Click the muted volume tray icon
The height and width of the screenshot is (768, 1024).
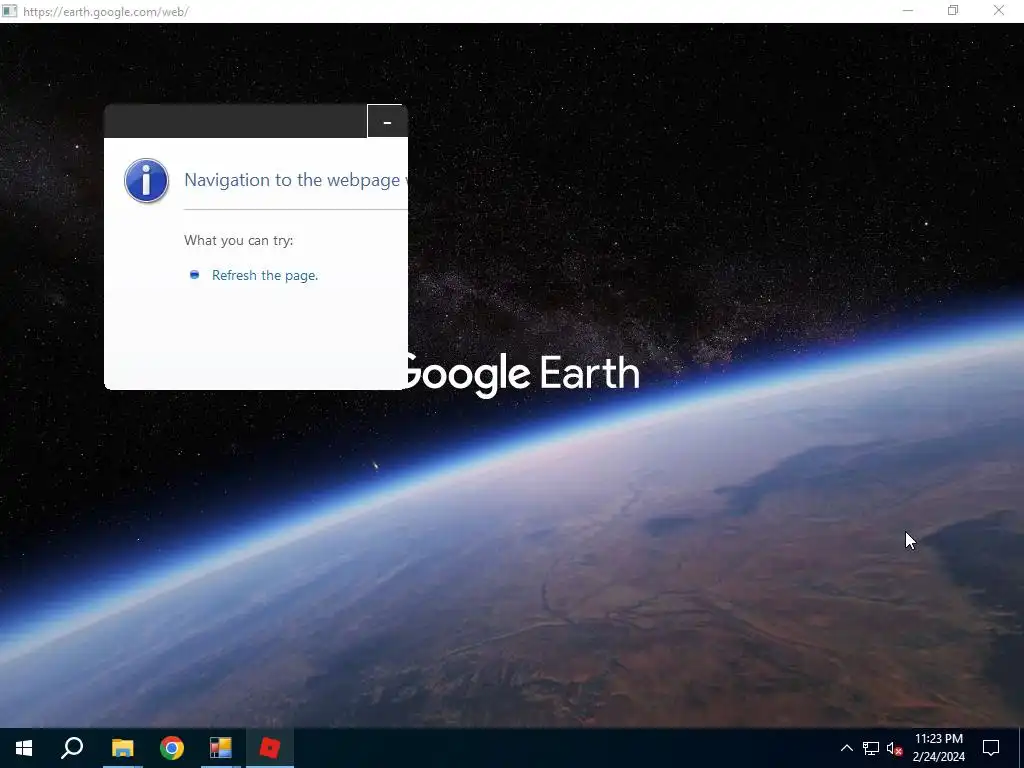click(x=894, y=748)
